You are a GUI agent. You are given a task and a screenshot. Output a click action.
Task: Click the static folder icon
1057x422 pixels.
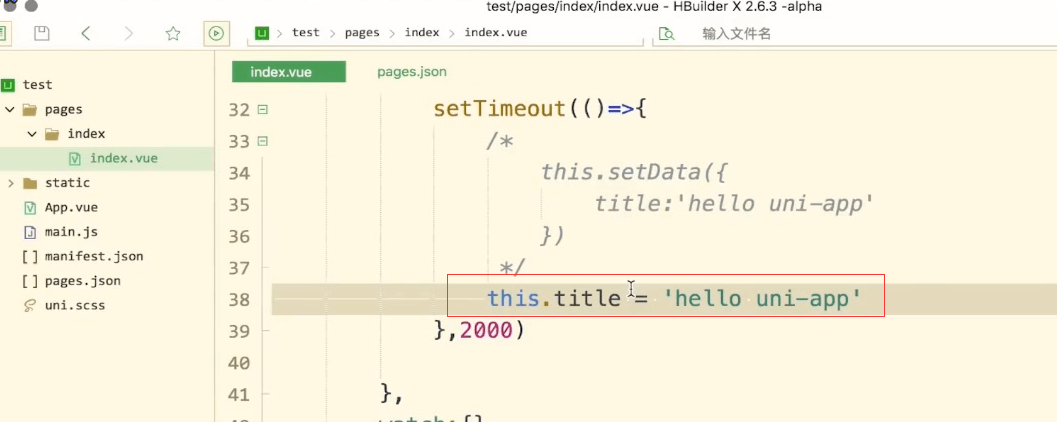30,183
